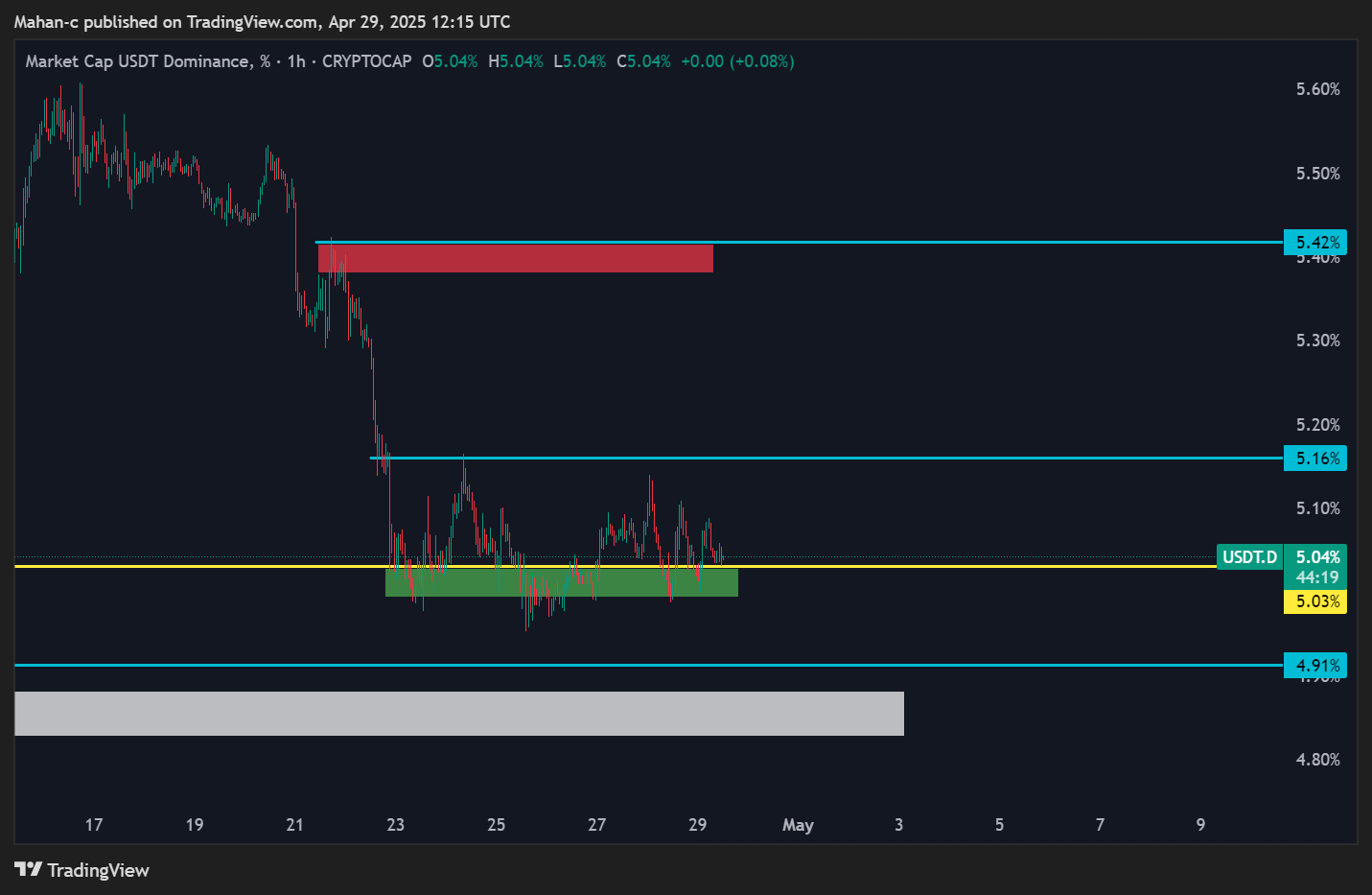Click the 23 date label on the time axis

(x=395, y=825)
